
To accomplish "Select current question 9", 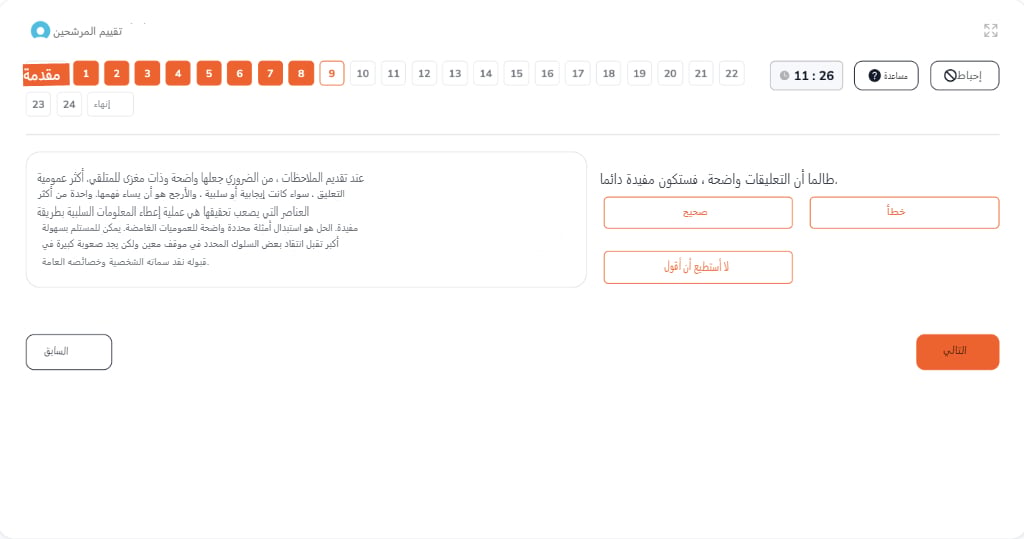I will pos(332,73).
